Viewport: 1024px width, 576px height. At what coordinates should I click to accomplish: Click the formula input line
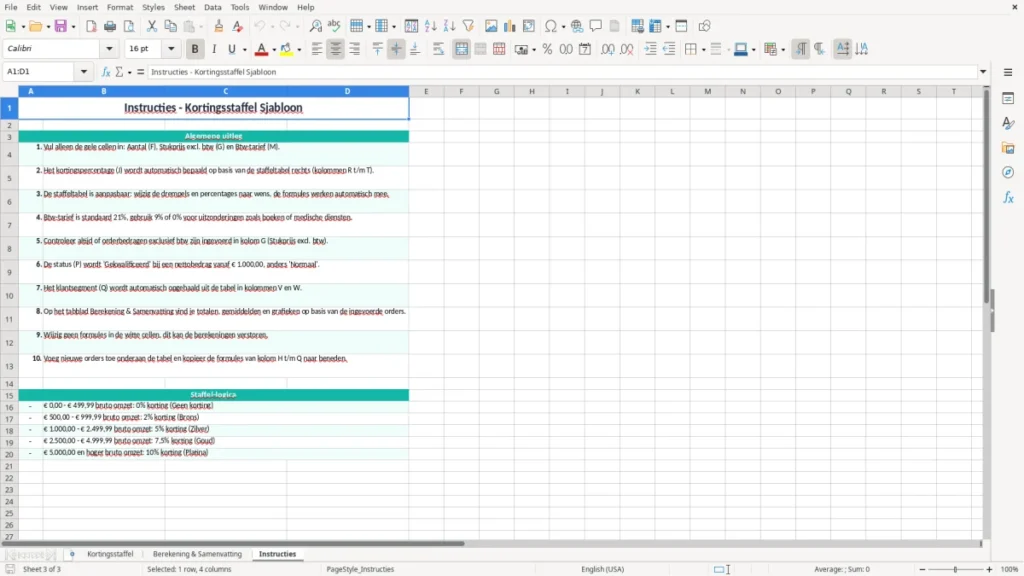[562, 72]
